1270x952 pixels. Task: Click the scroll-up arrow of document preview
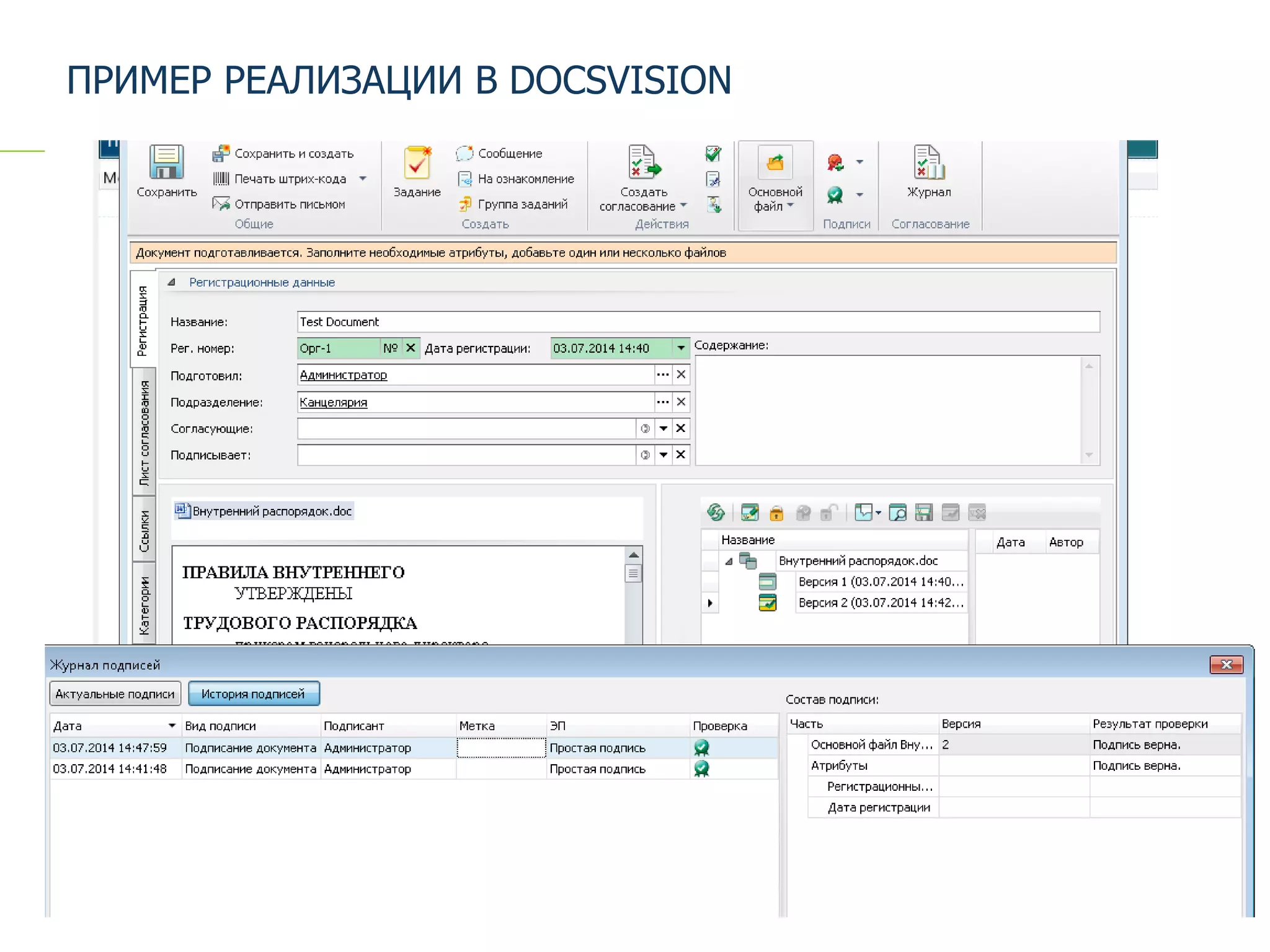[633, 555]
